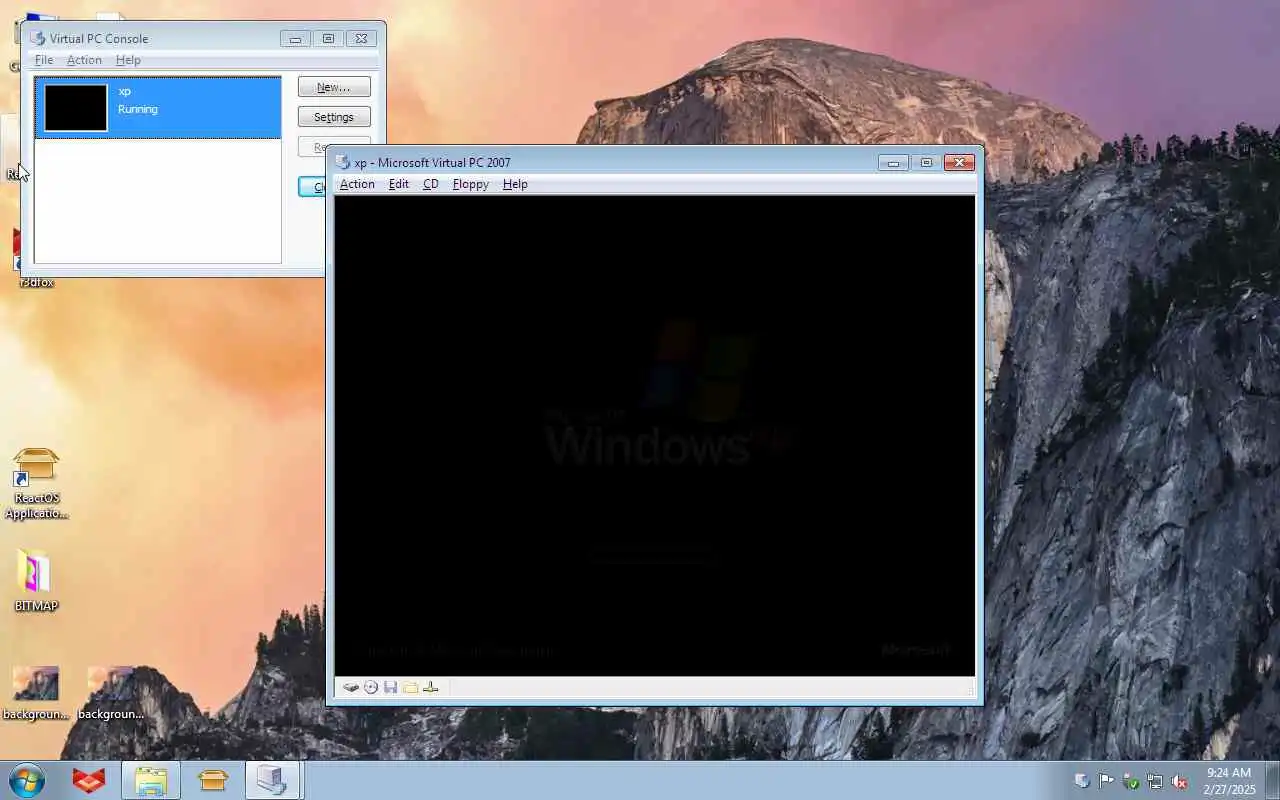Restore down the xp Virtual PC 2007 window
Image resolution: width=1280 pixels, height=800 pixels.
click(x=926, y=162)
